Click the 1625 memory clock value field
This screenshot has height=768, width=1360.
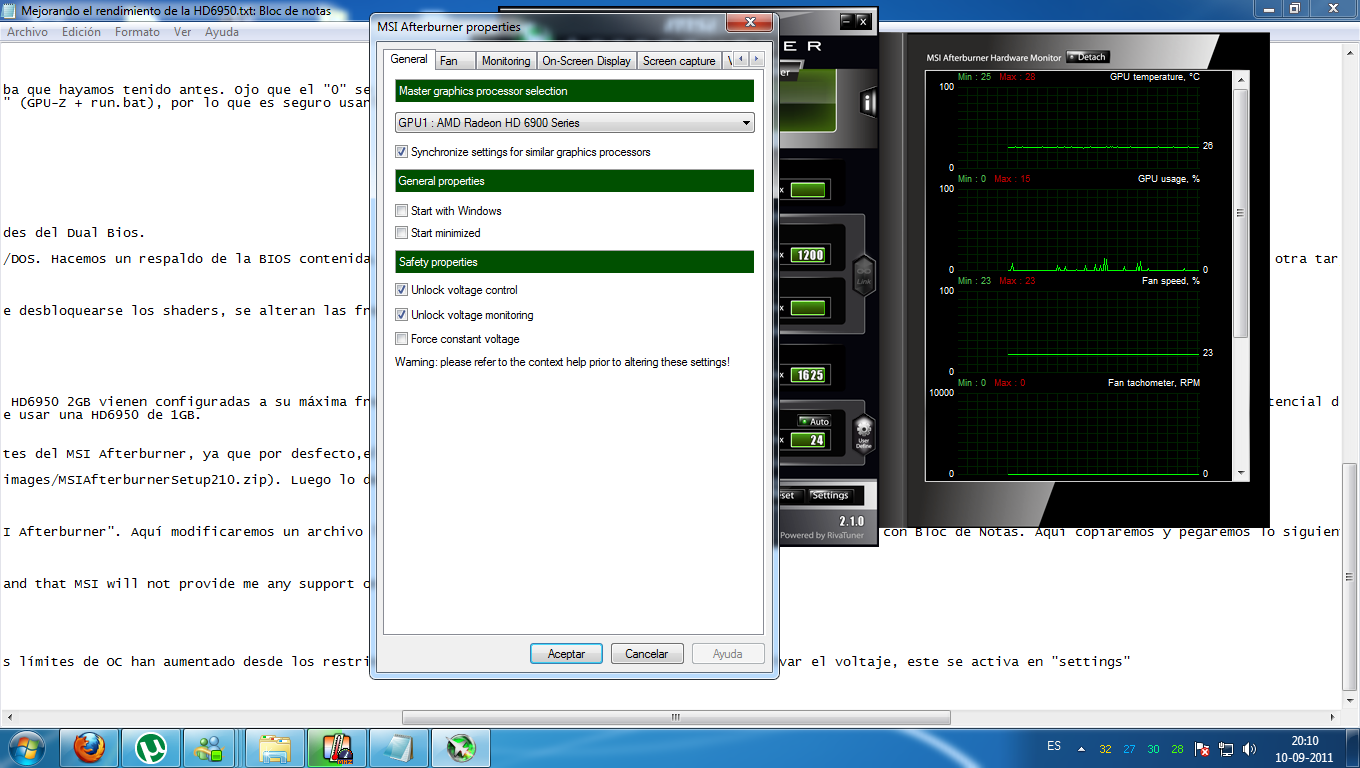coord(810,375)
